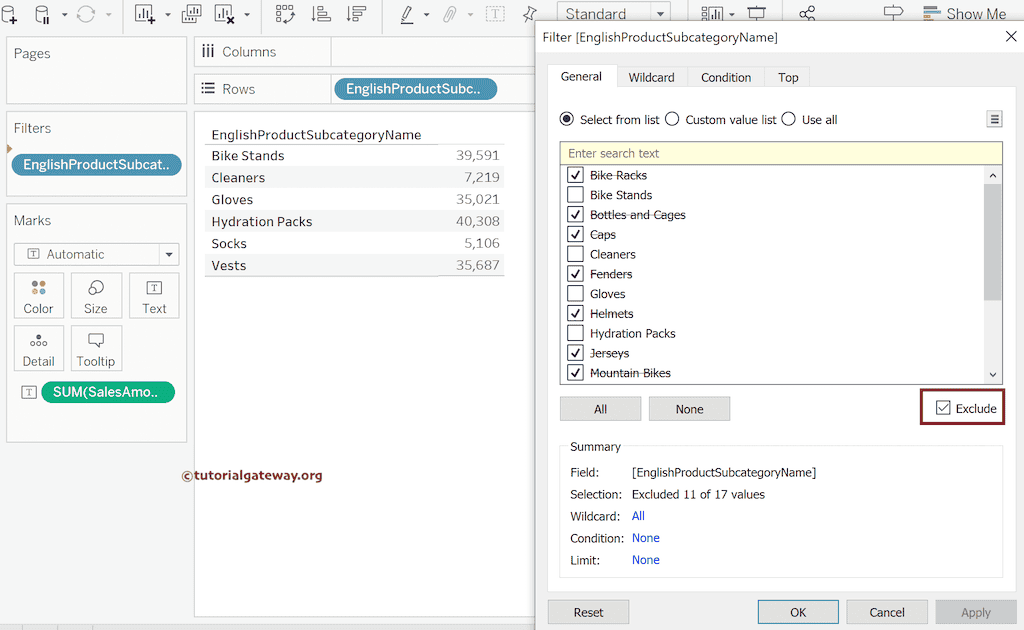1024x630 pixels.
Task: Close the Filter dialog
Action: click(x=1010, y=37)
